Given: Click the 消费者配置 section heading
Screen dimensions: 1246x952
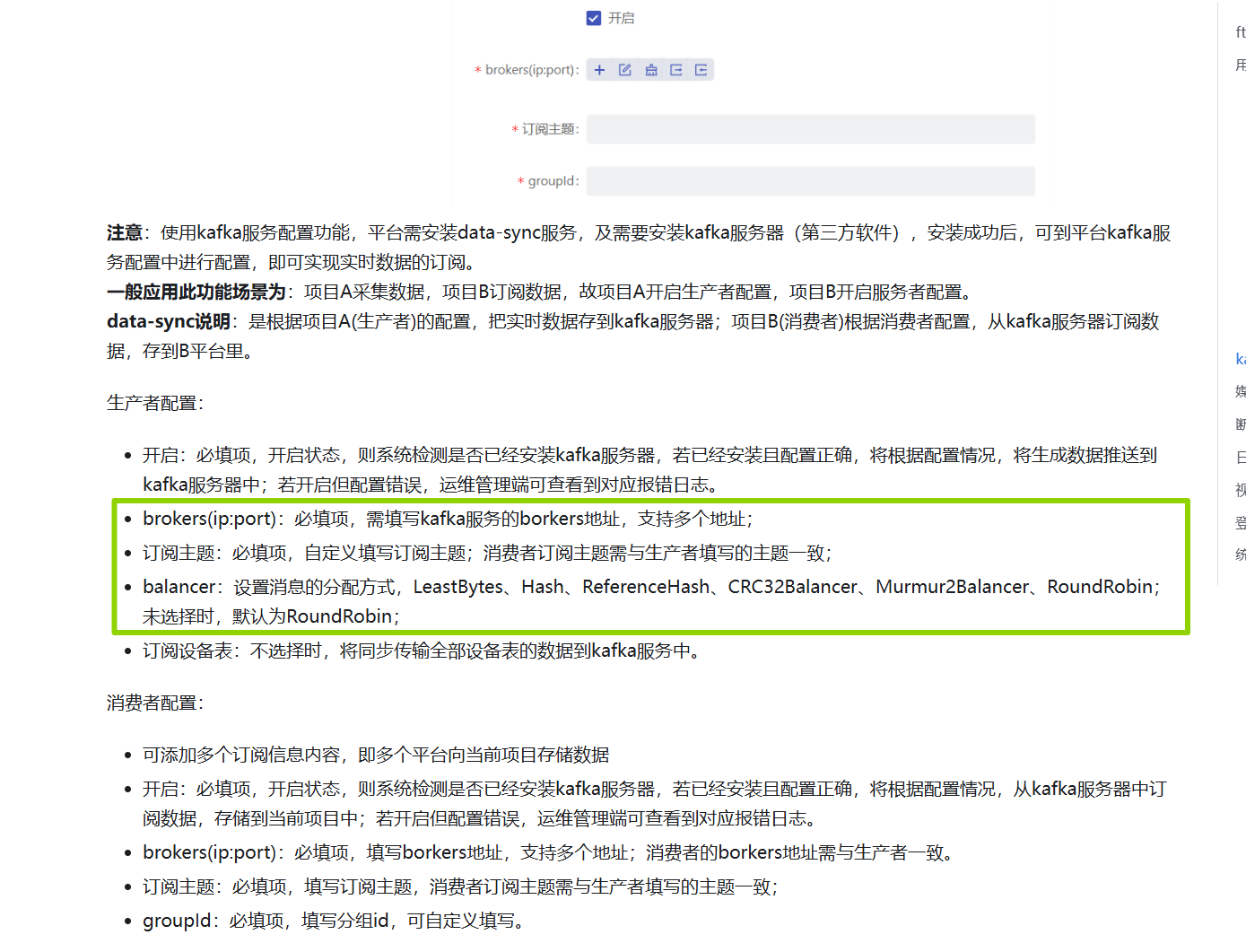Looking at the screenshot, I should click(x=155, y=703).
